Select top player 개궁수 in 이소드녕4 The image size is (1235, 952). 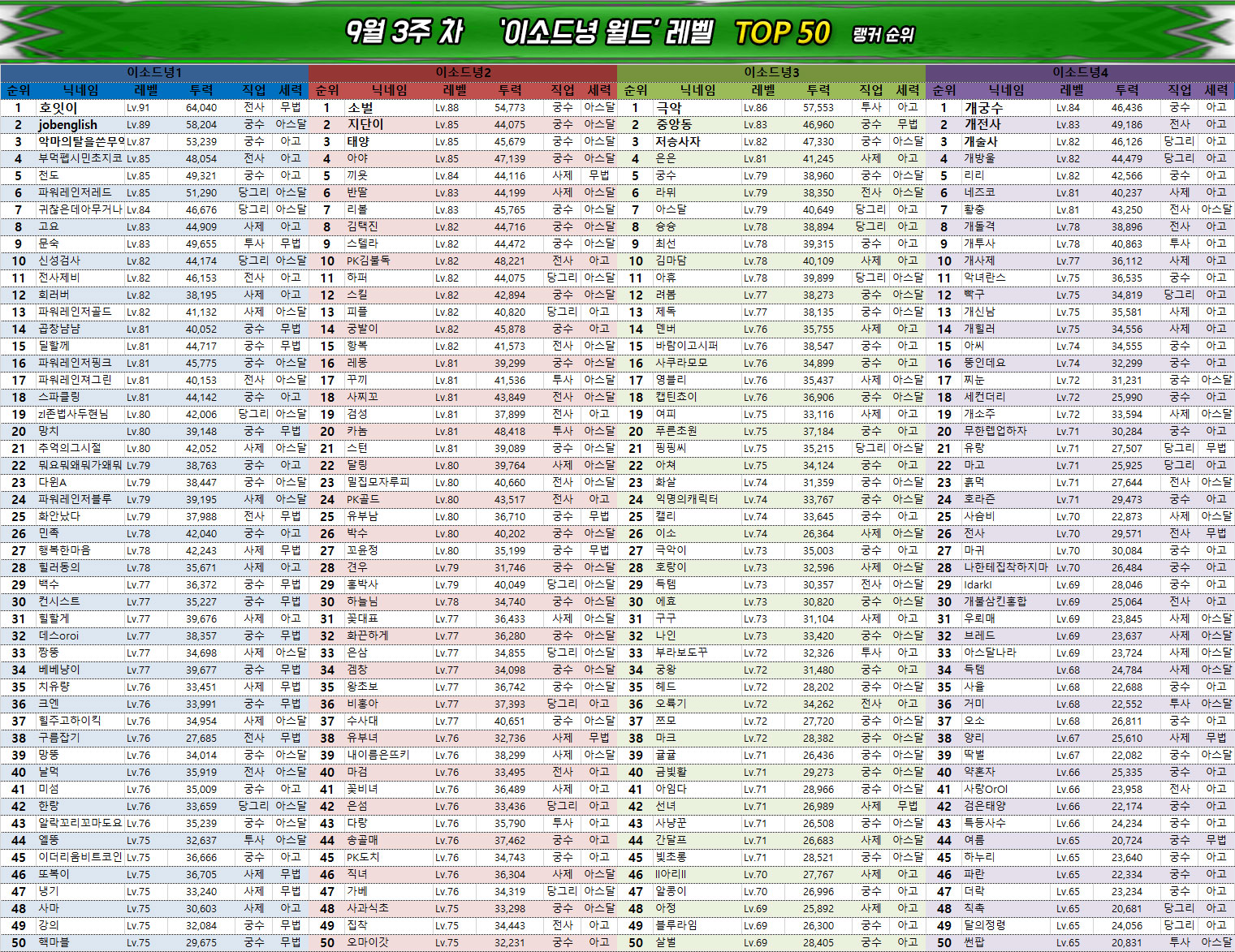tap(983, 107)
